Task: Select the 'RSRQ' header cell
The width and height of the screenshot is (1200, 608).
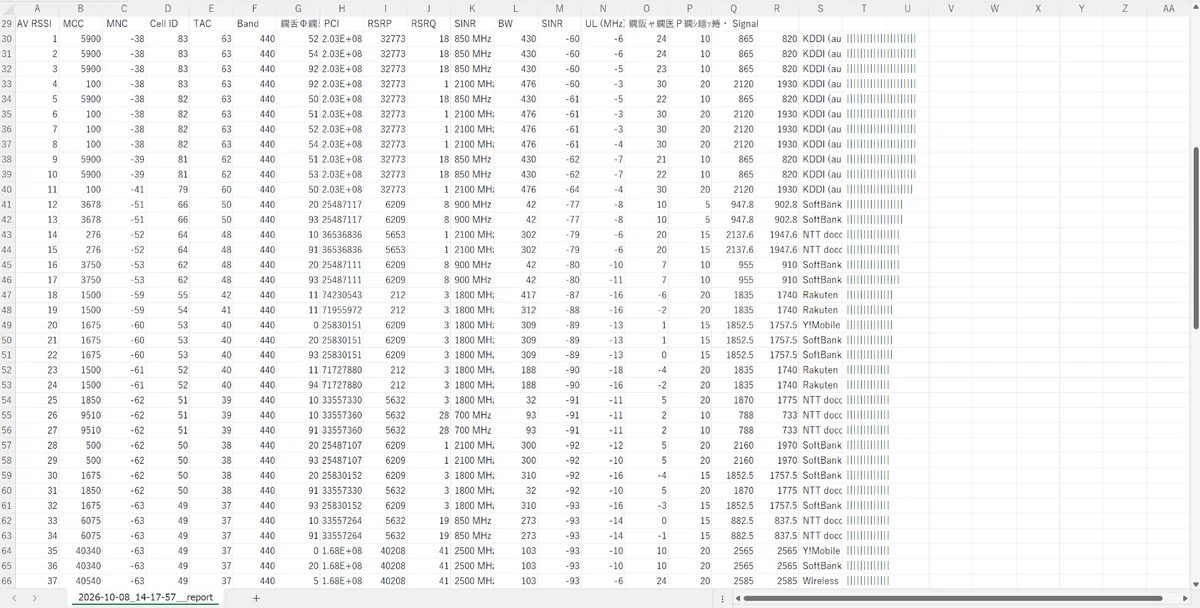Action: coord(430,23)
